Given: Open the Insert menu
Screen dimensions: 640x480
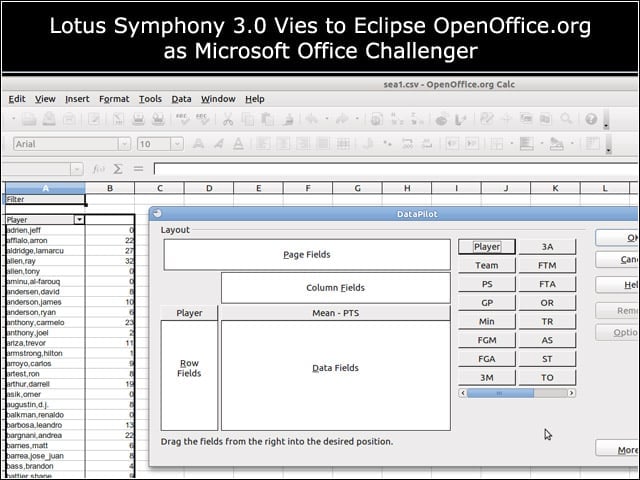Looking at the screenshot, I should pos(77,99).
